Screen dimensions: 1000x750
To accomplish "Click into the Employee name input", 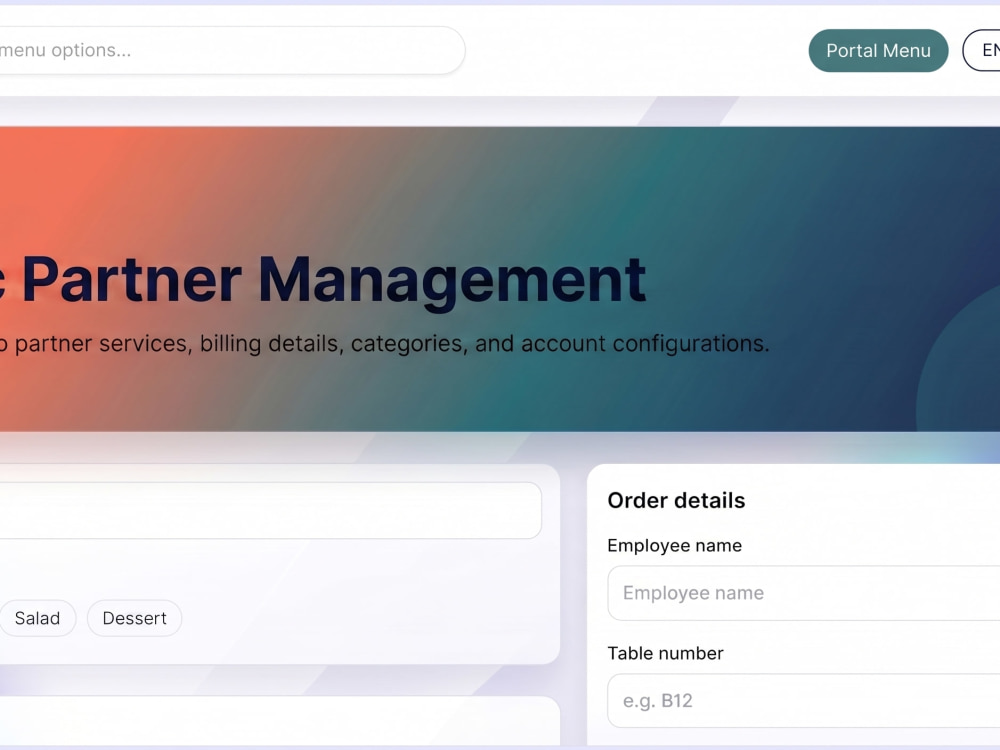I will click(804, 593).
